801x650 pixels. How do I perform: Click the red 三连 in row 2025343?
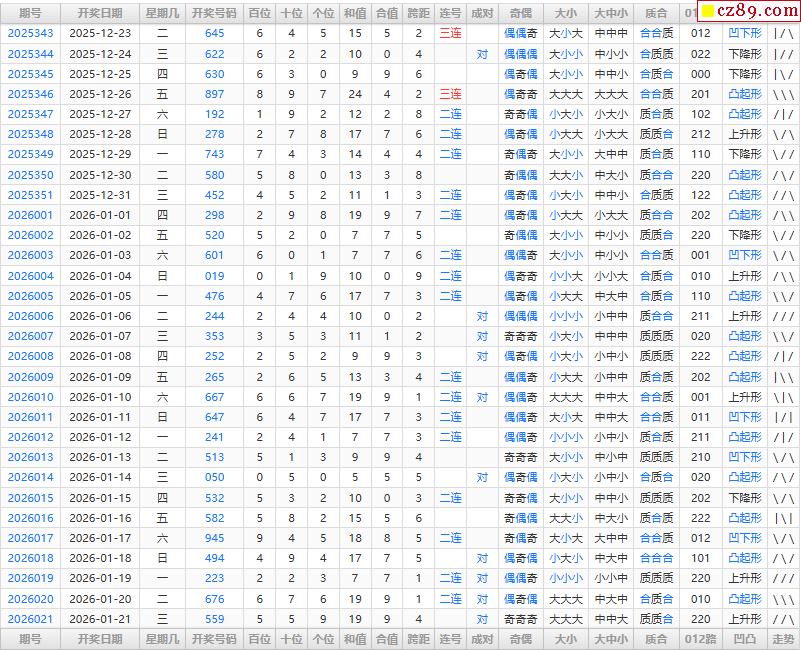coord(451,33)
